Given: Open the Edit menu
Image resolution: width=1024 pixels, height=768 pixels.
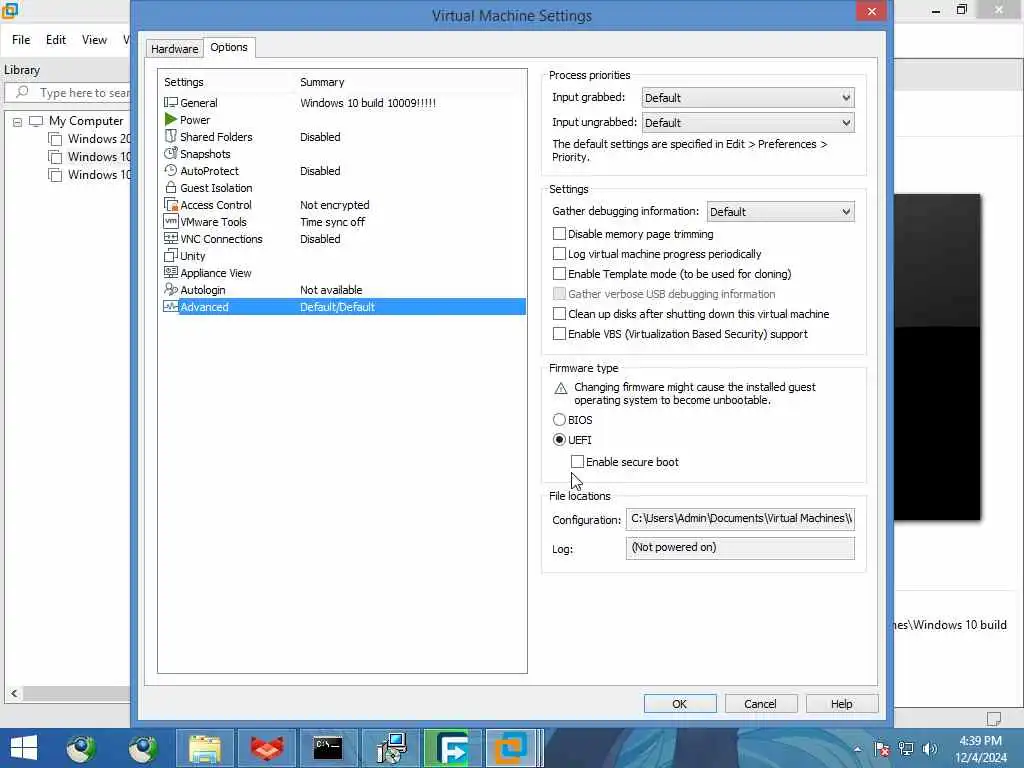Looking at the screenshot, I should [x=56, y=39].
